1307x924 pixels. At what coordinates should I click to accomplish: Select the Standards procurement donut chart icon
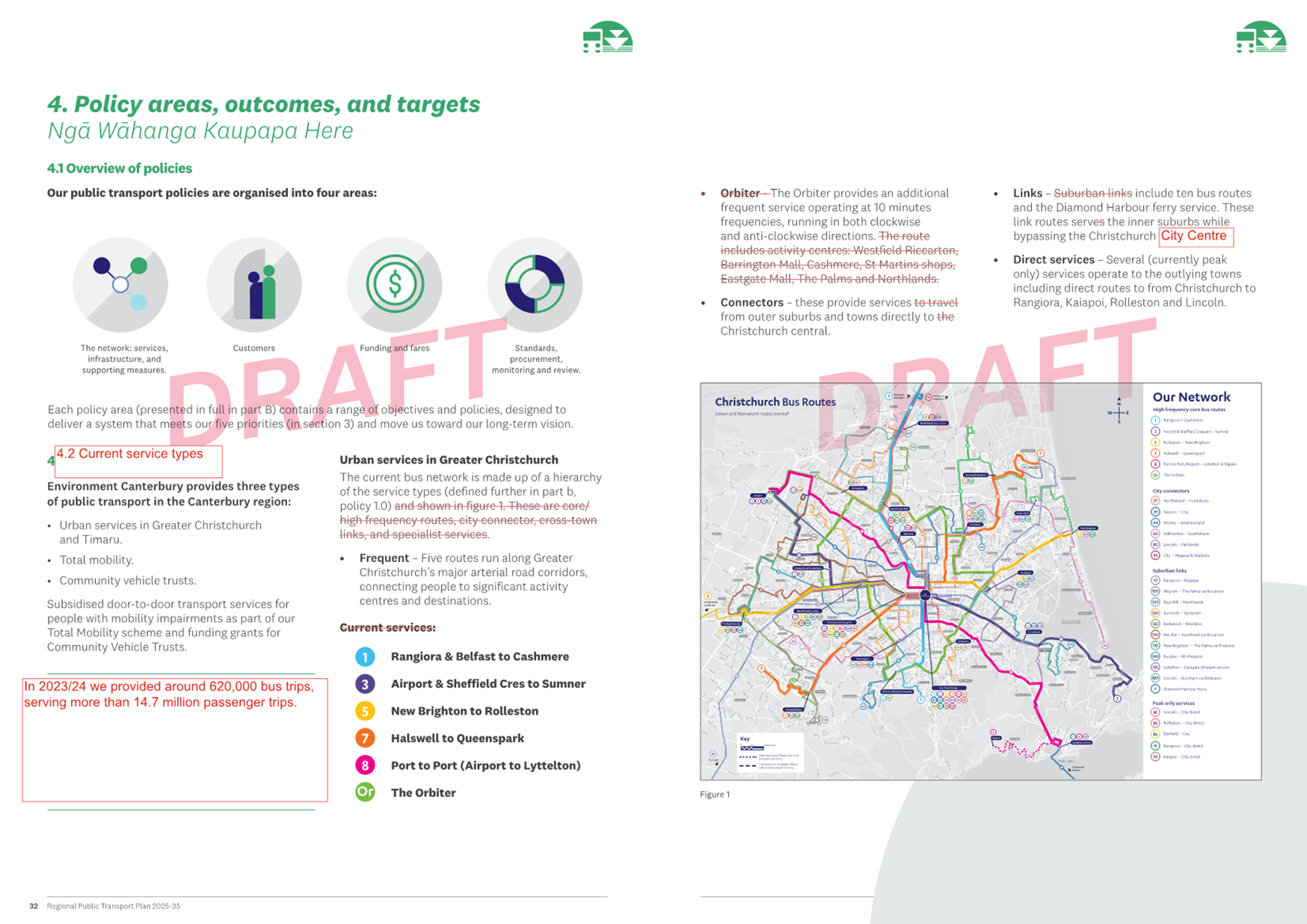coord(535,285)
